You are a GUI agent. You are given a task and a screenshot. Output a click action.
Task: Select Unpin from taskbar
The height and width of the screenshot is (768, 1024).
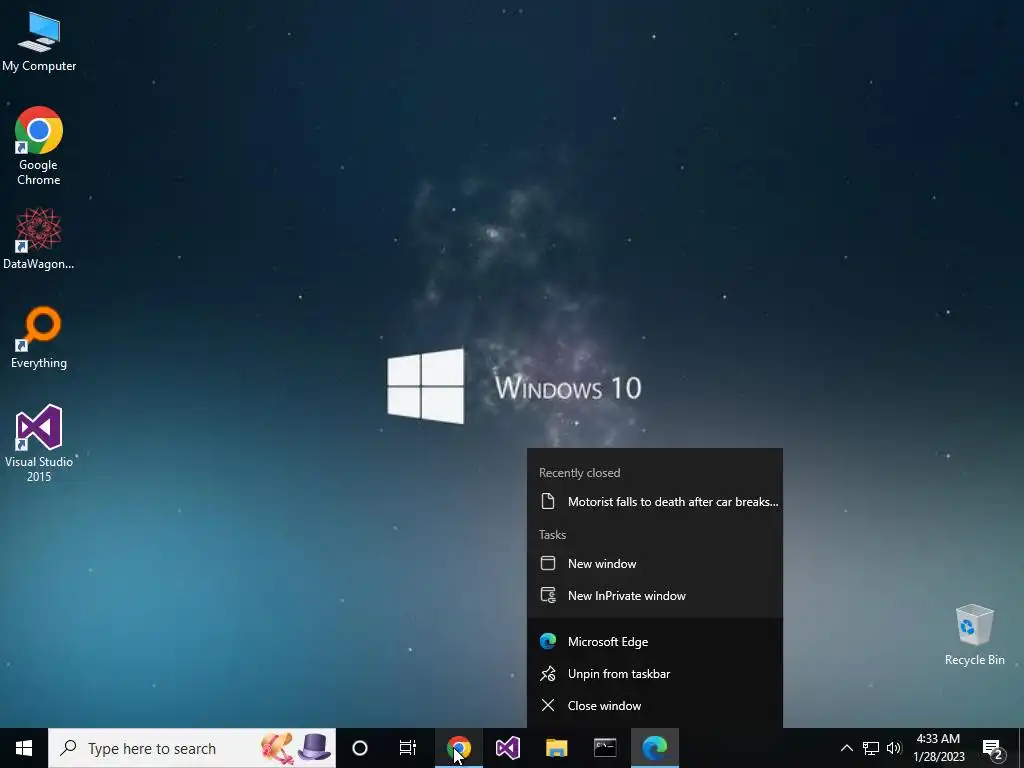click(x=655, y=673)
